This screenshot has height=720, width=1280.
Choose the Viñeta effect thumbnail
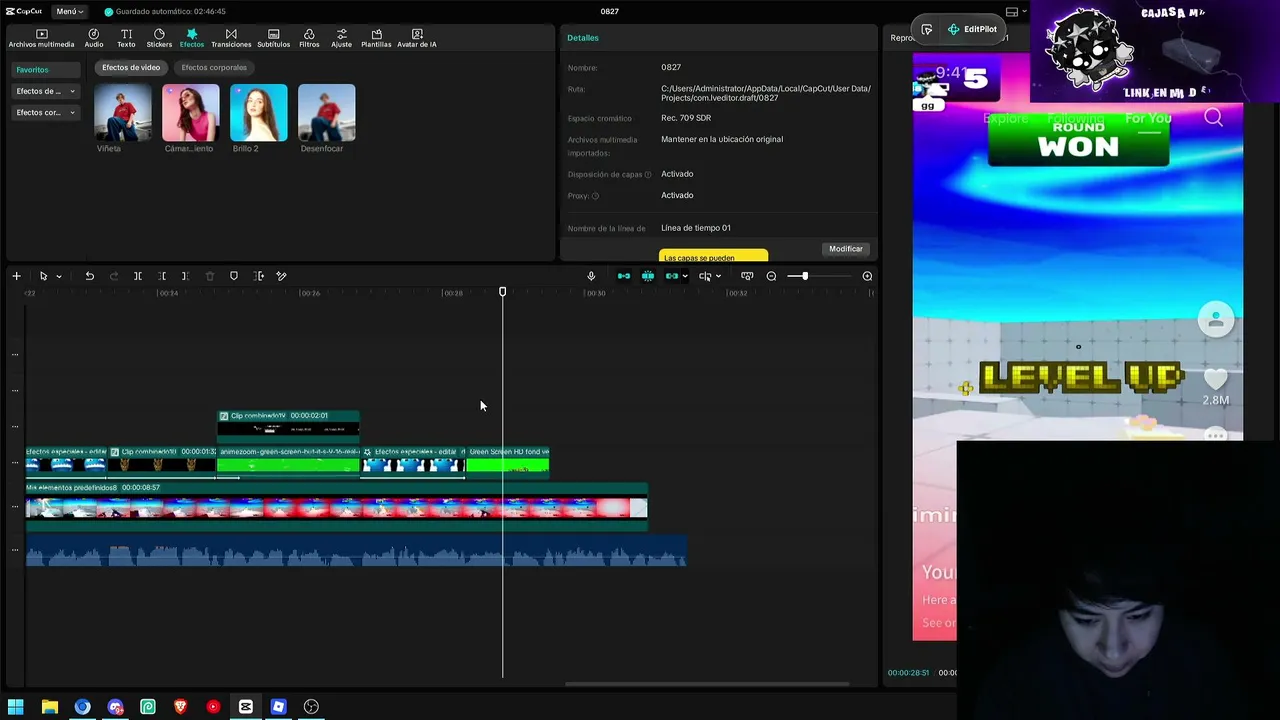pyautogui.click(x=123, y=113)
